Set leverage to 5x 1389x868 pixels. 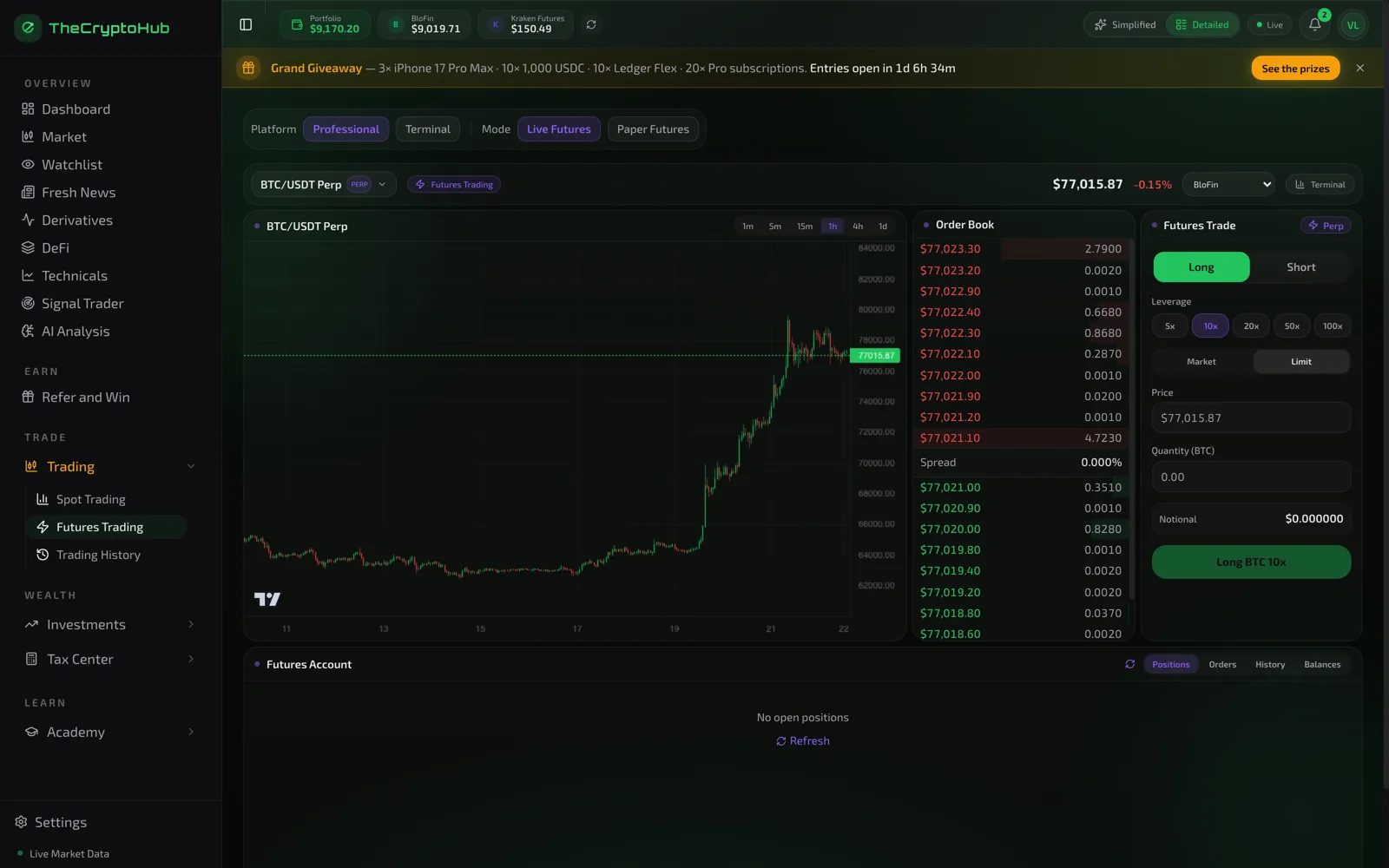point(1169,326)
